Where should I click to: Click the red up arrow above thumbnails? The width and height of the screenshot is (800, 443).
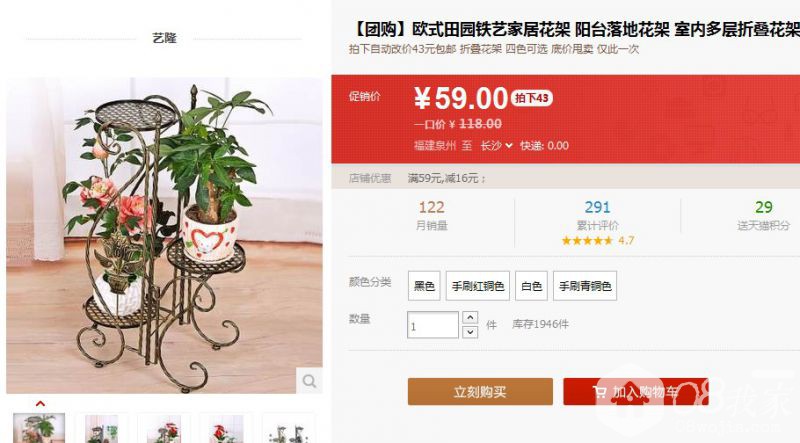(x=40, y=404)
